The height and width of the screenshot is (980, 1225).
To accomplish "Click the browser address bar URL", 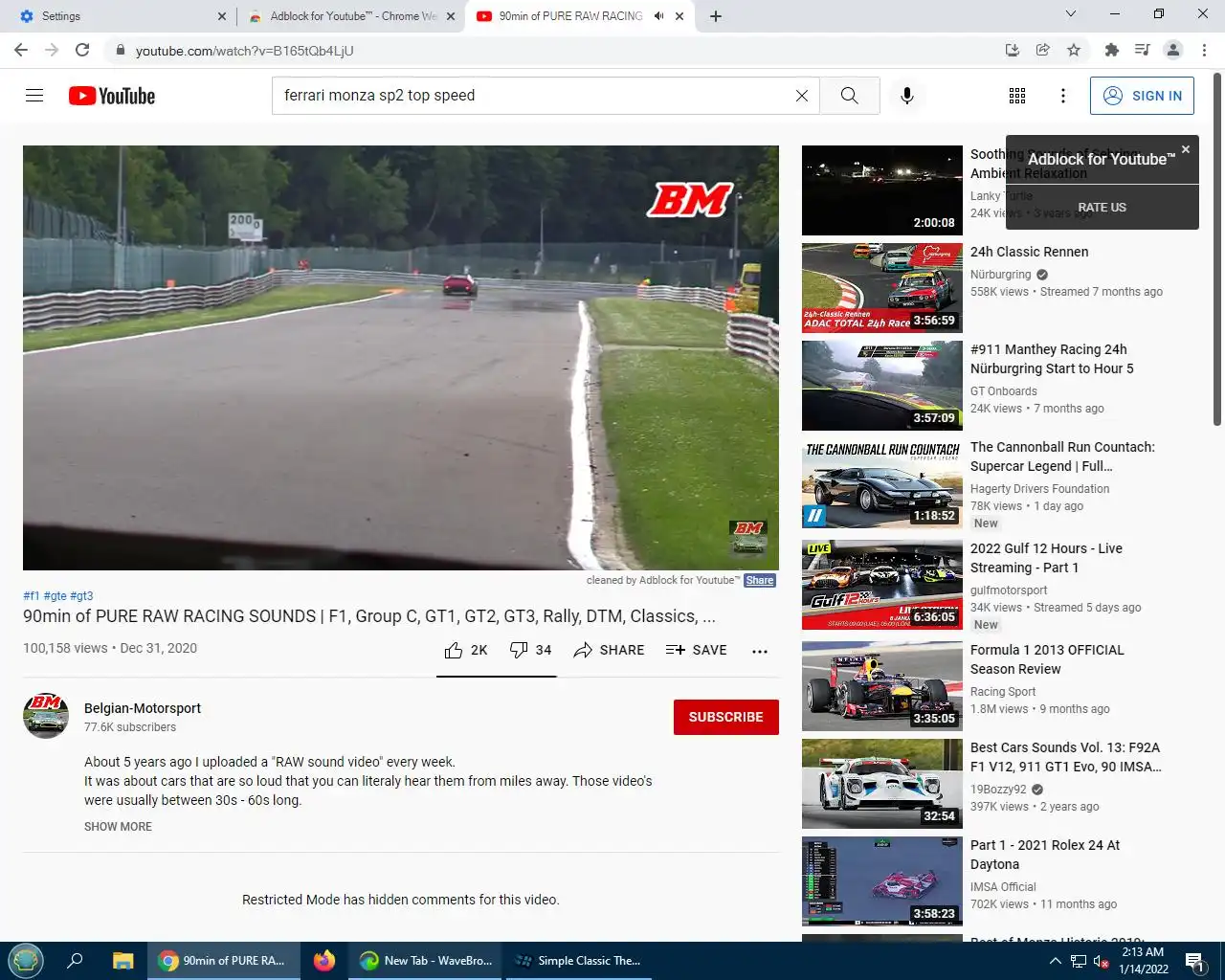I will click(244, 50).
